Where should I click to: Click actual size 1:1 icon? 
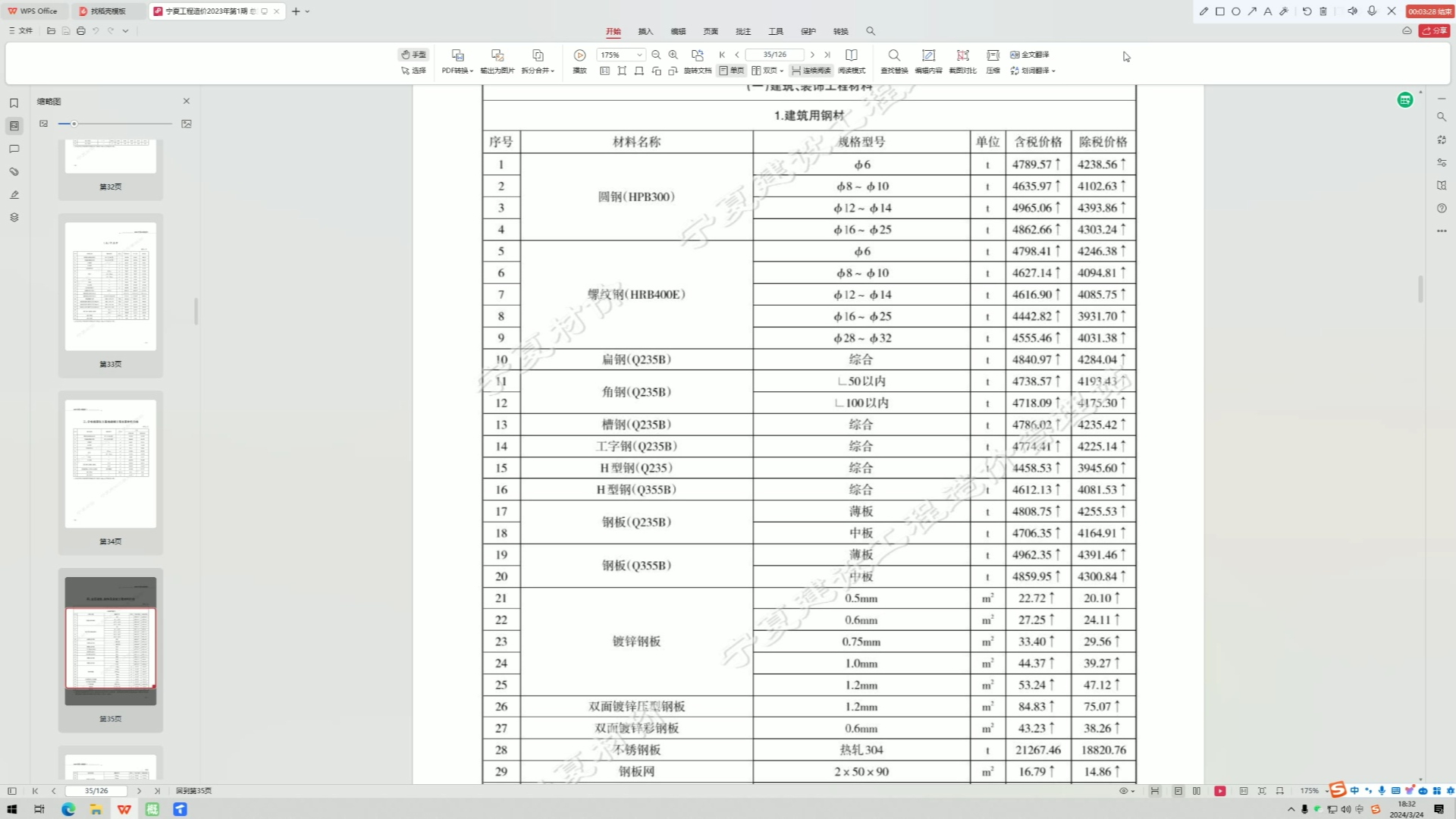604,71
